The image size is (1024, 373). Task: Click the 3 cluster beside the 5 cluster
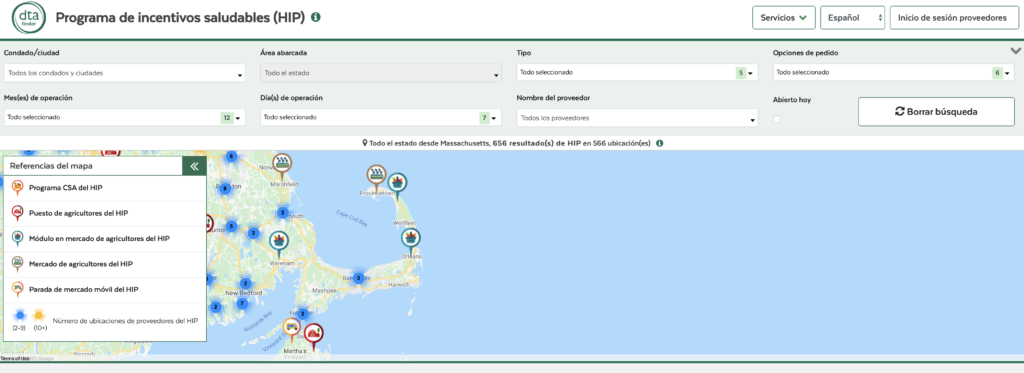[x=253, y=233]
